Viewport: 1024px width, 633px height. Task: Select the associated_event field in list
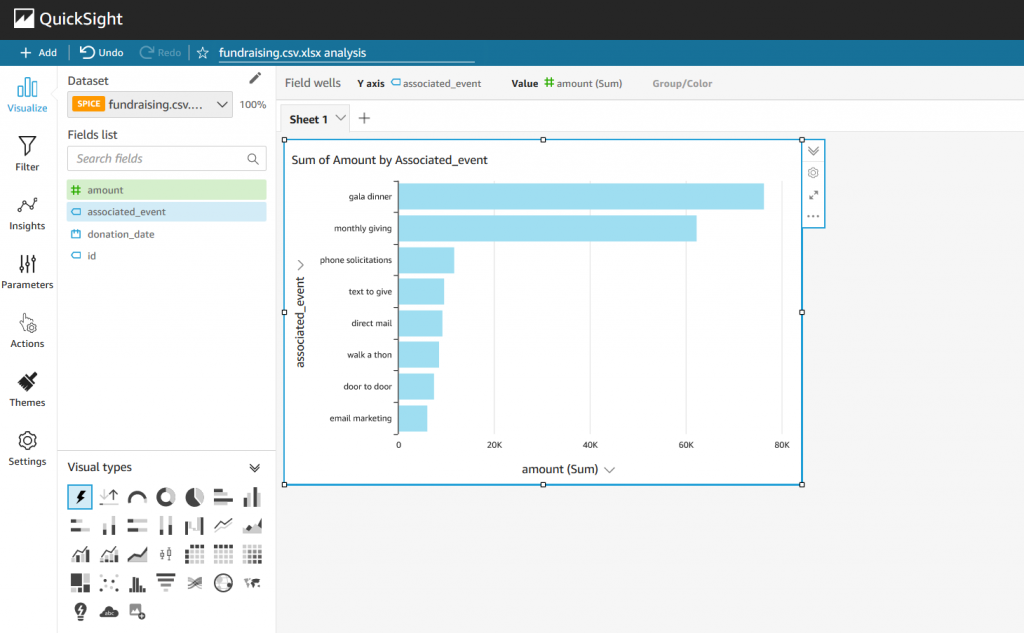coord(167,212)
